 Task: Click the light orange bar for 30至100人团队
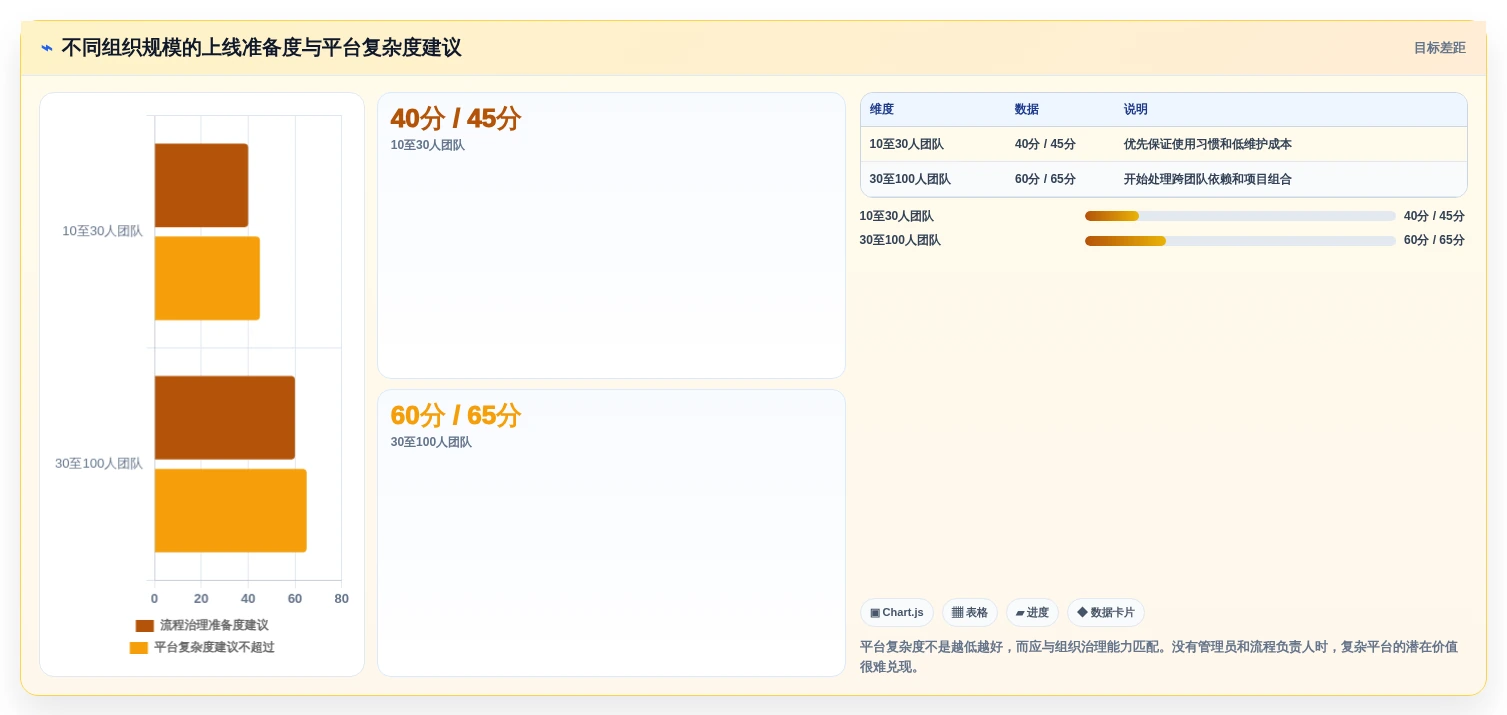click(x=231, y=511)
